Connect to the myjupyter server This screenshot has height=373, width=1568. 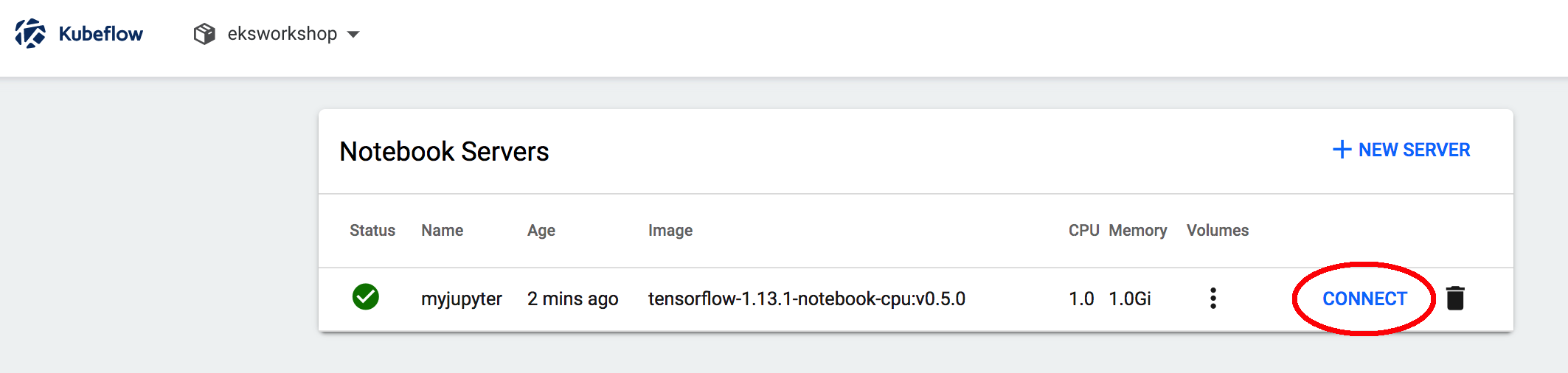[x=1364, y=299]
